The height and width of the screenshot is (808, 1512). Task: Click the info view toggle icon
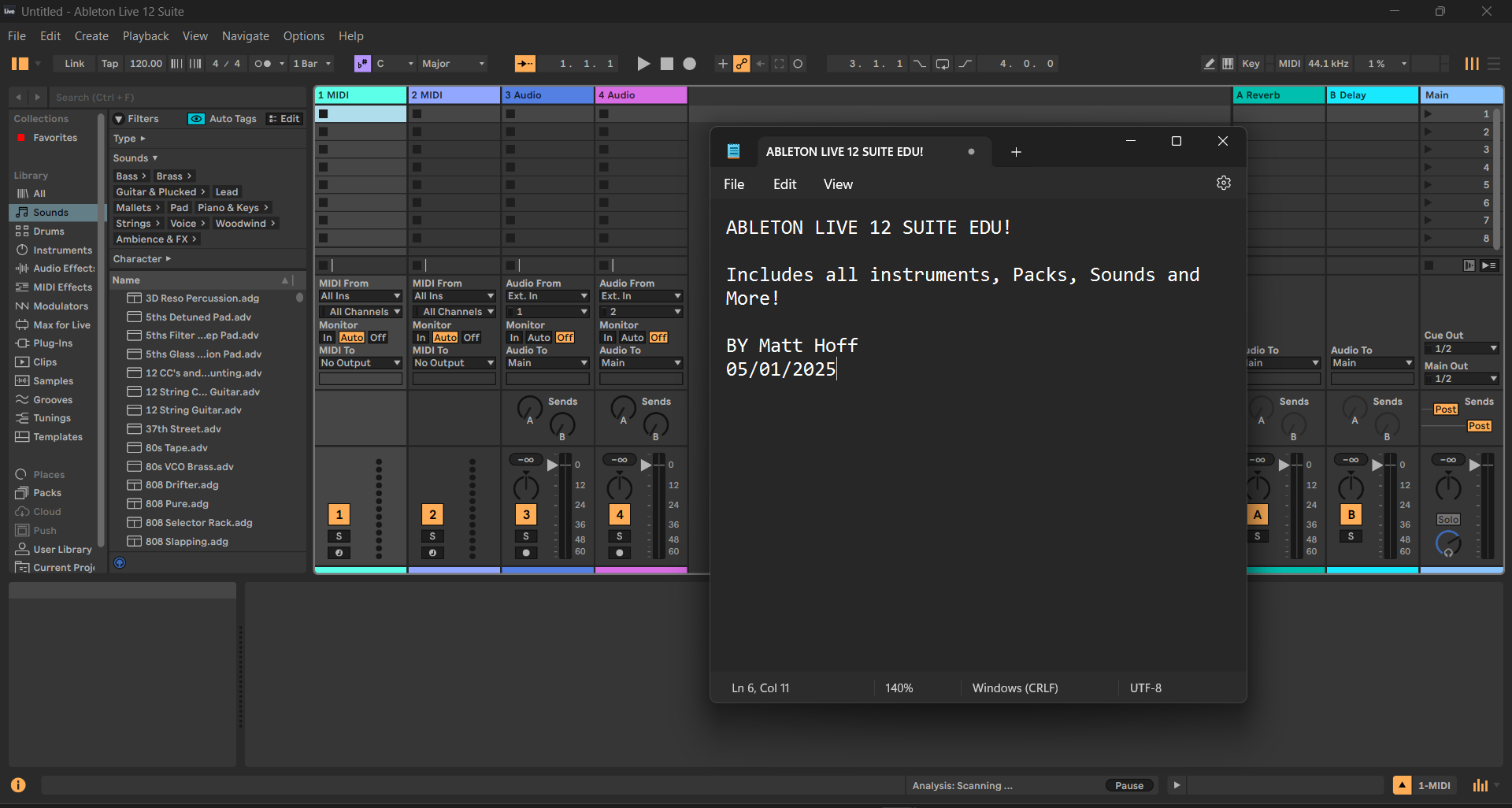pos(18,785)
